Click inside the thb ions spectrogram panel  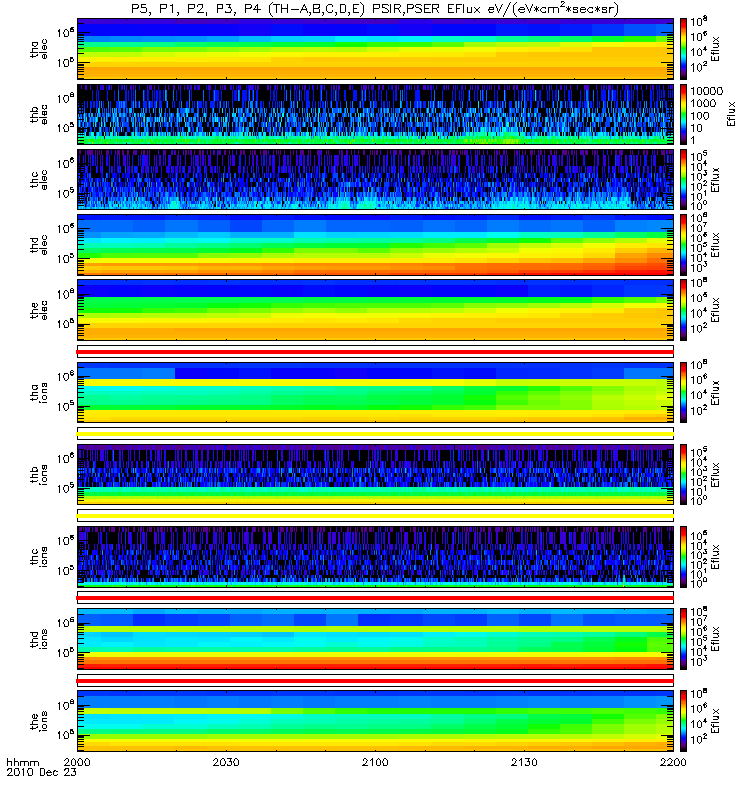[x=376, y=474]
